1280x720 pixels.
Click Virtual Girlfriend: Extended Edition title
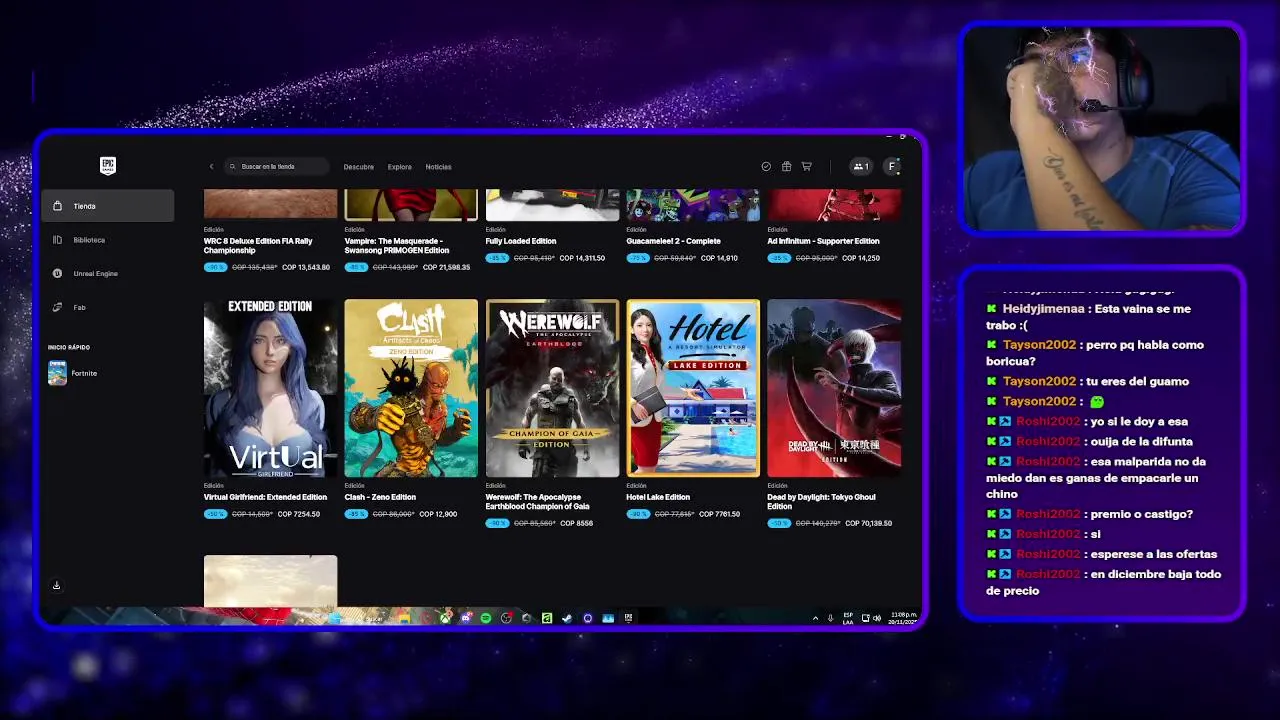tap(265, 497)
